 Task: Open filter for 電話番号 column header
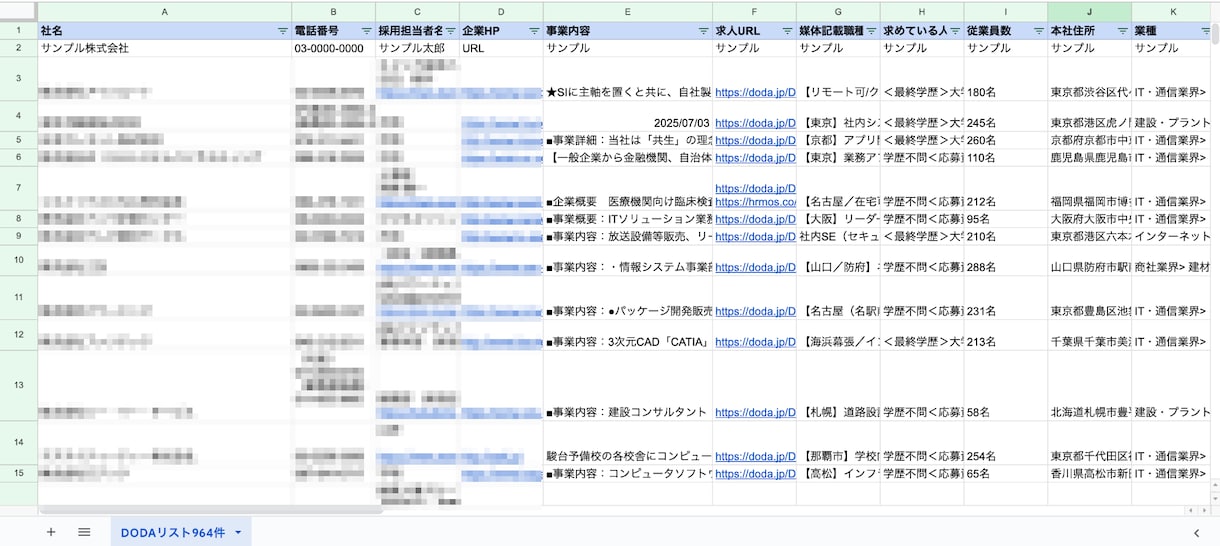pyautogui.click(x=366, y=31)
